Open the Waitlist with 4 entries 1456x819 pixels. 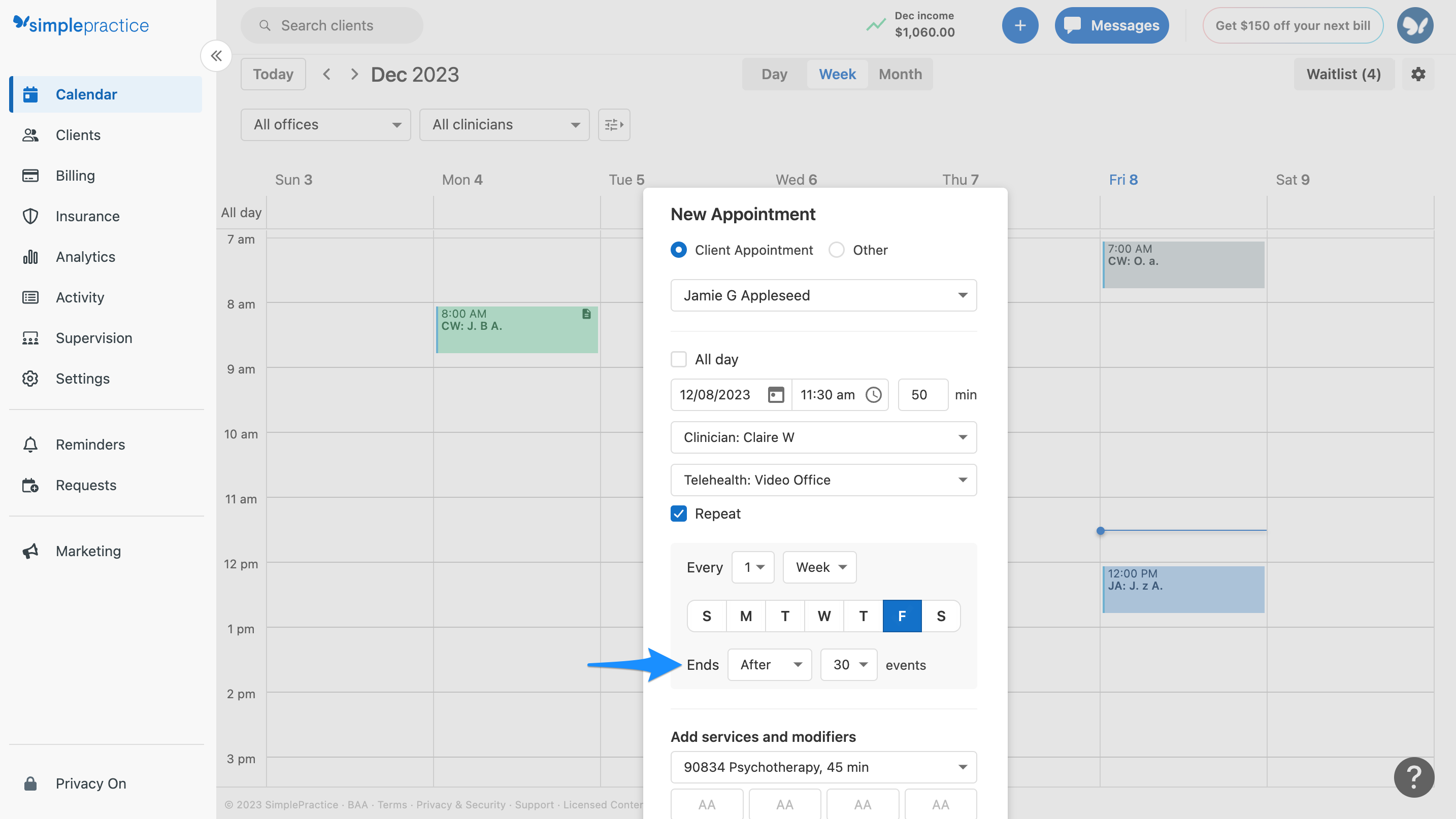coord(1343,74)
